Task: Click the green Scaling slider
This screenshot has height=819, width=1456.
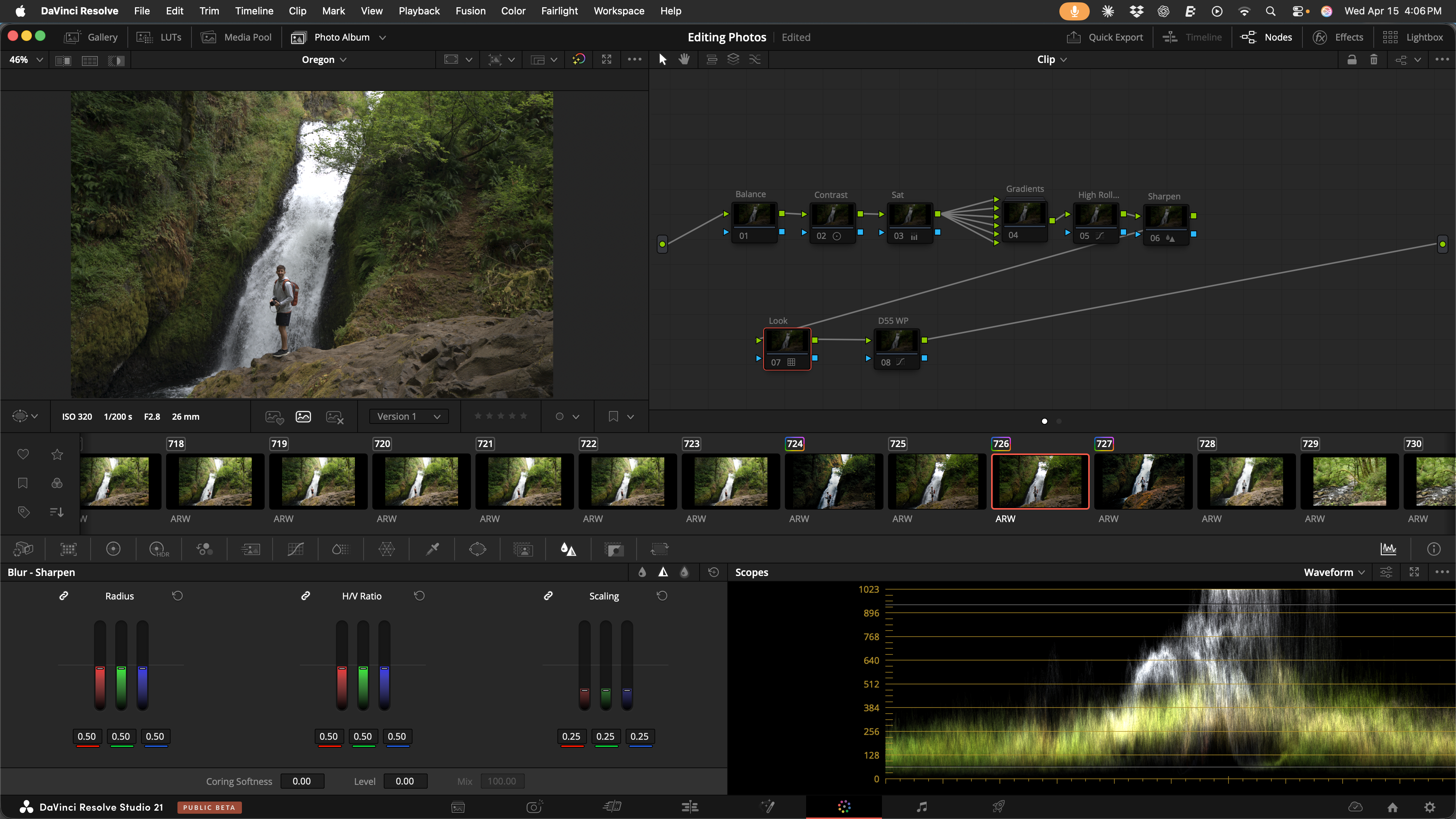Action: pyautogui.click(x=606, y=665)
